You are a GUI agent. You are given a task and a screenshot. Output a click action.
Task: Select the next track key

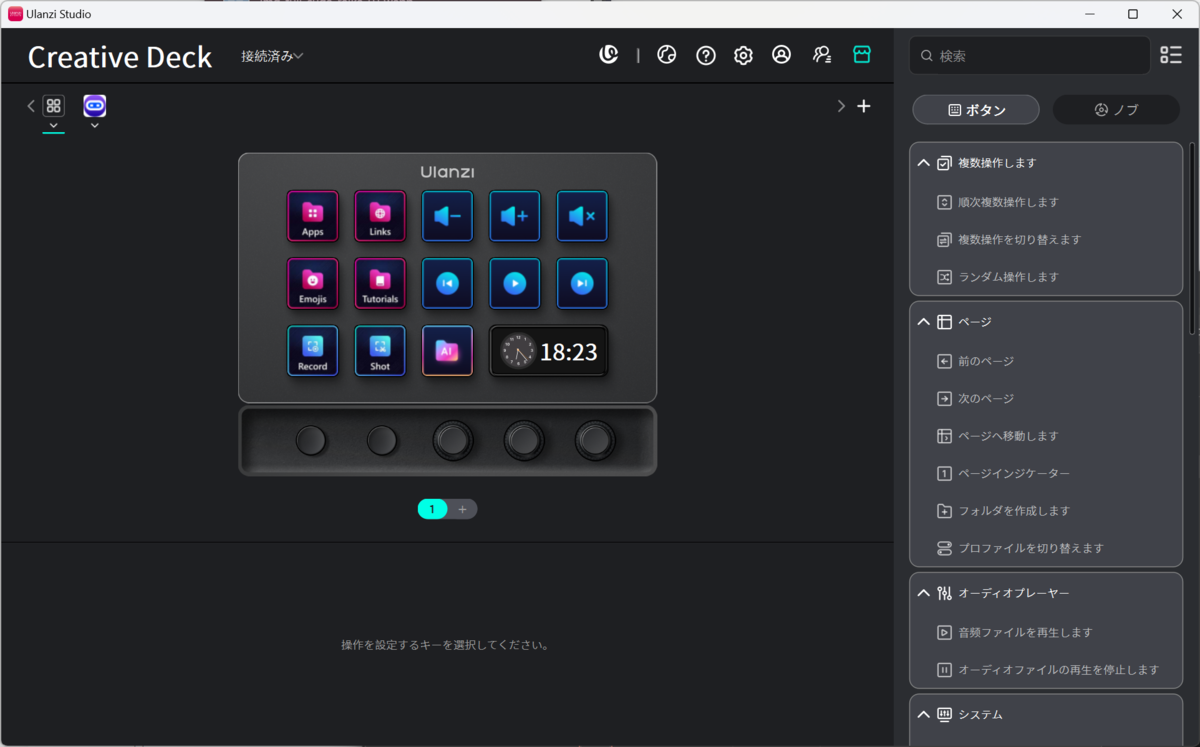click(x=582, y=283)
